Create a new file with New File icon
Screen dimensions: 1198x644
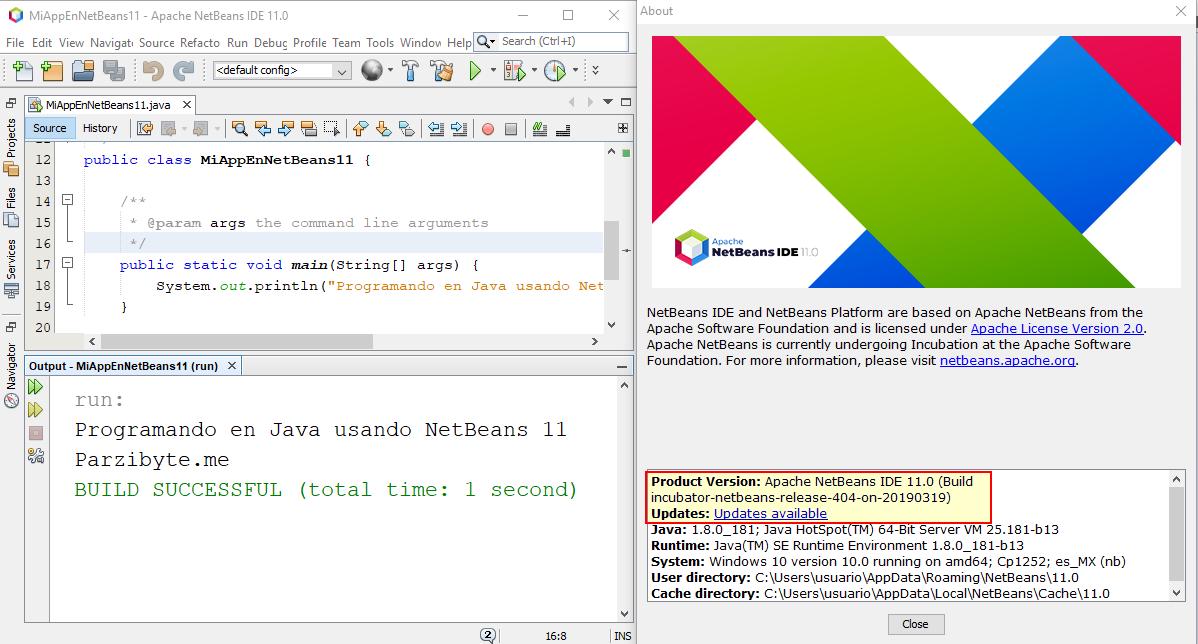click(x=23, y=71)
